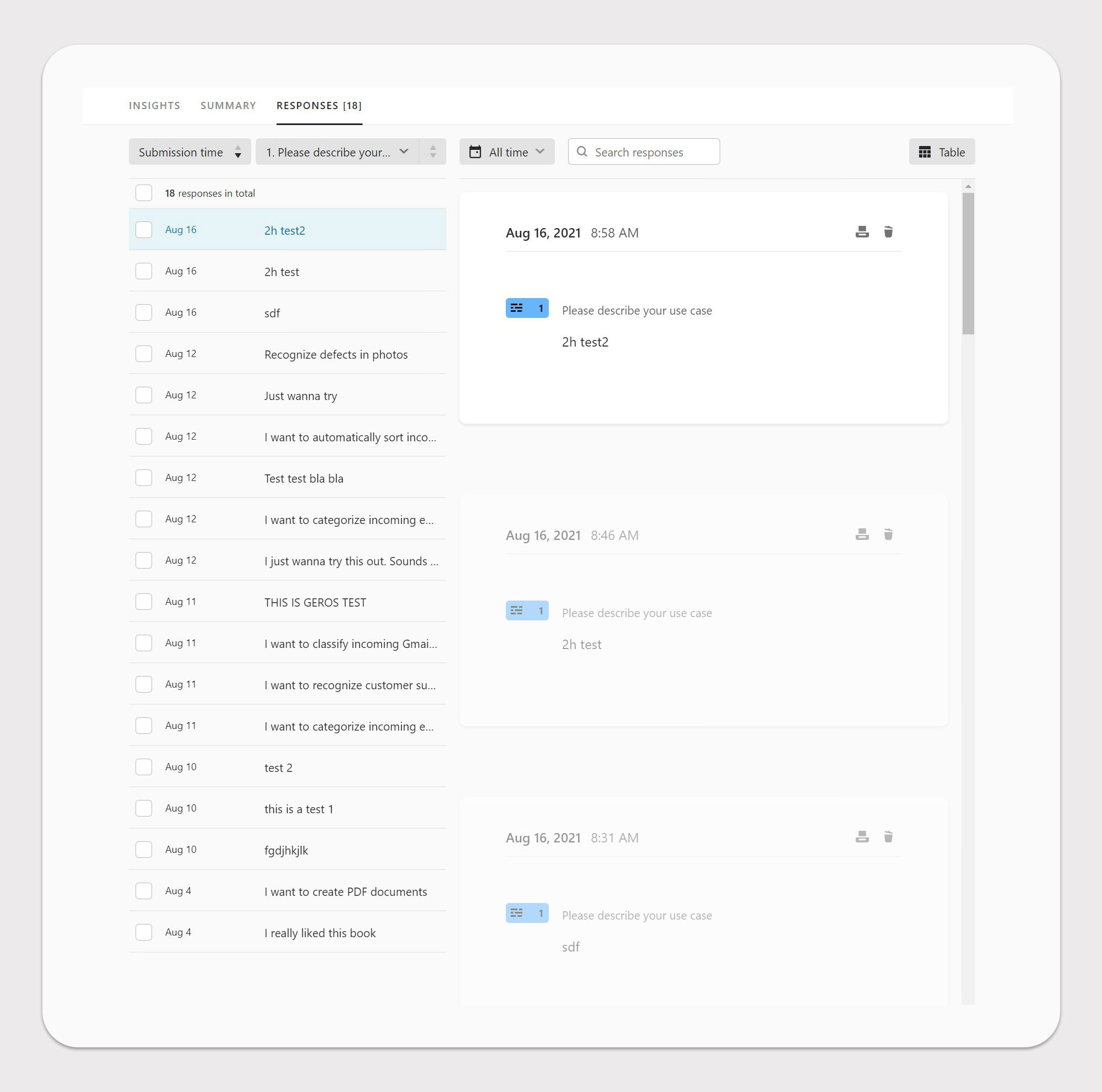Image resolution: width=1102 pixels, height=1092 pixels.
Task: Switch to the Insights tab
Action: tap(155, 105)
